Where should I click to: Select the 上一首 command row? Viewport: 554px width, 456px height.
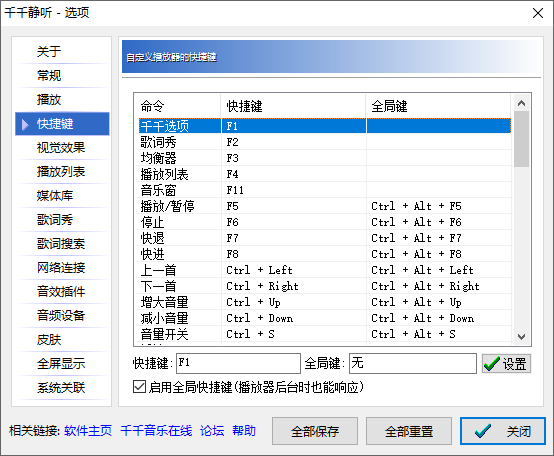tap(325, 270)
